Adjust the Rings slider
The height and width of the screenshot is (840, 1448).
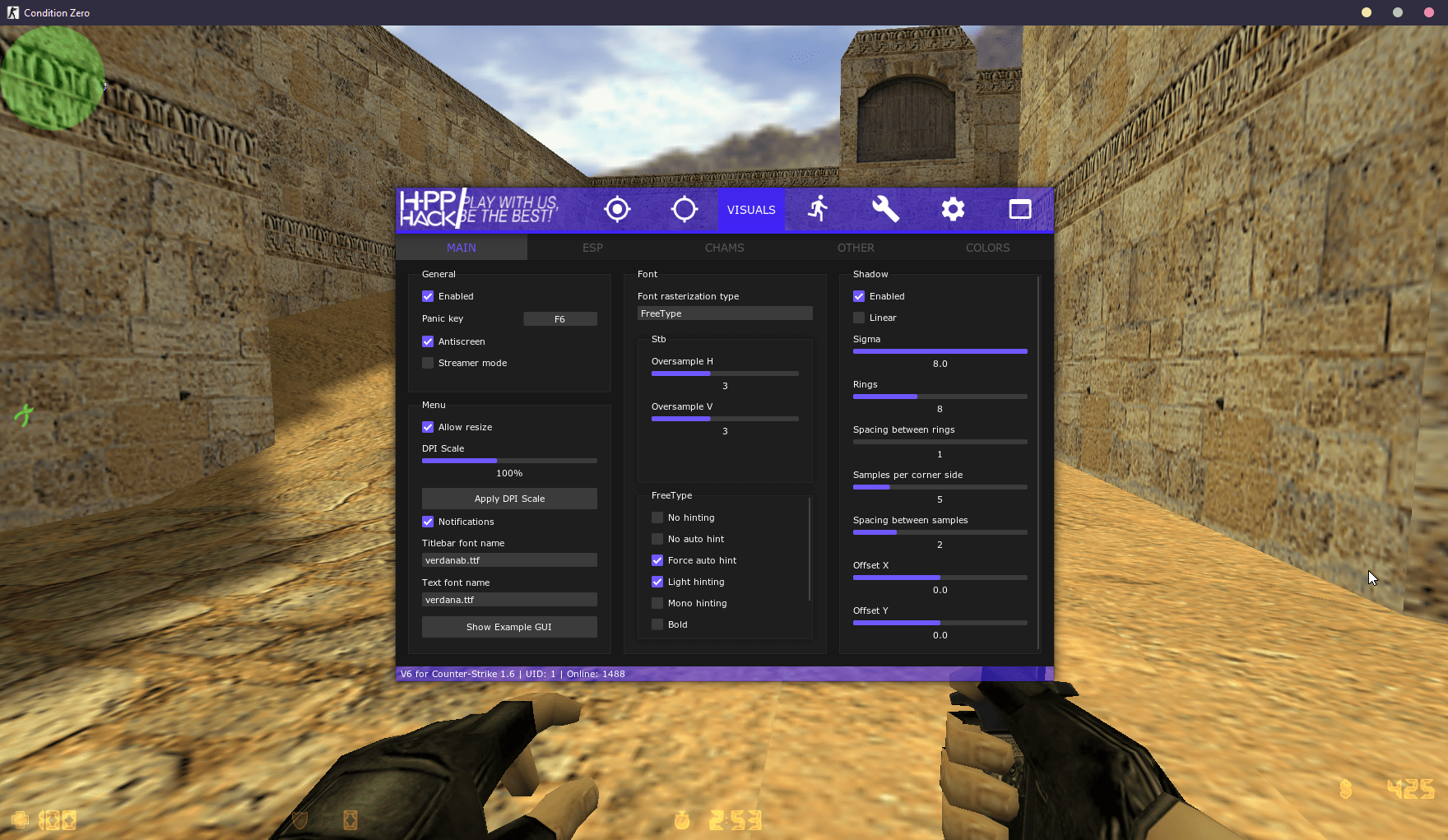click(940, 397)
